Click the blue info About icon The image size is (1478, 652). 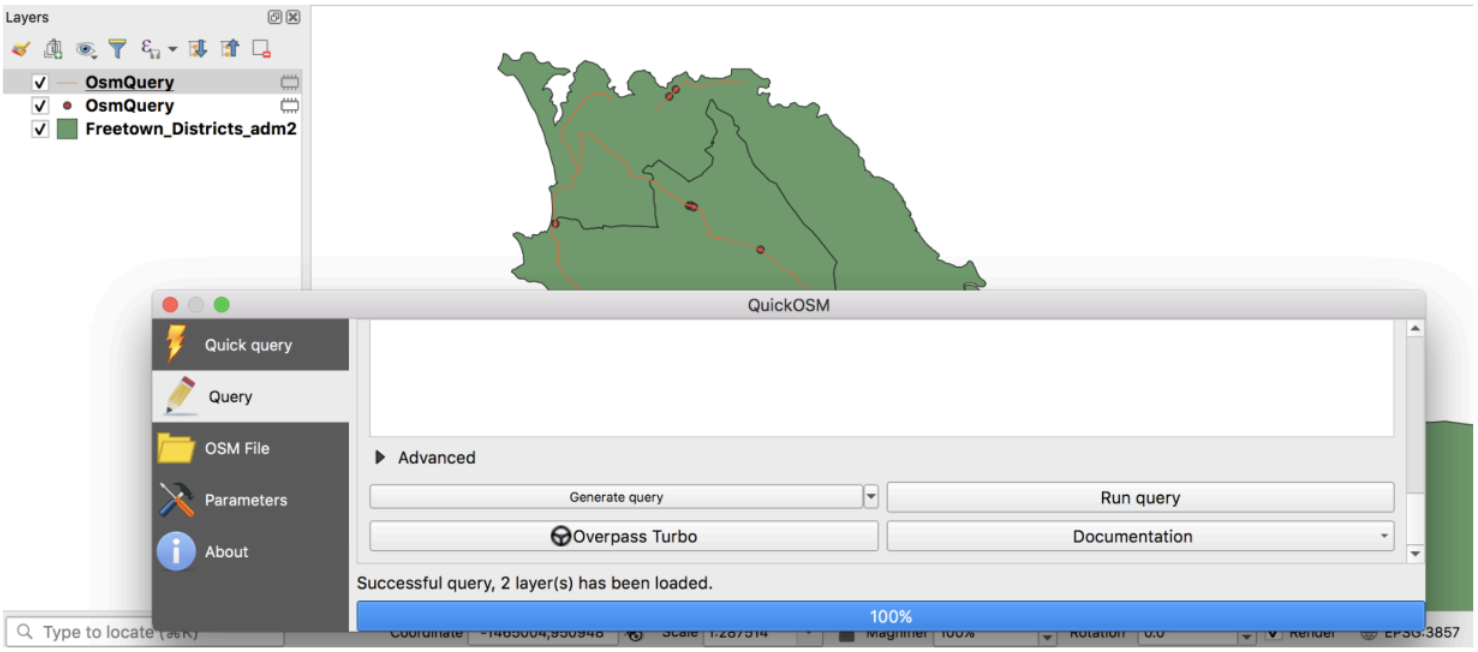click(x=176, y=551)
